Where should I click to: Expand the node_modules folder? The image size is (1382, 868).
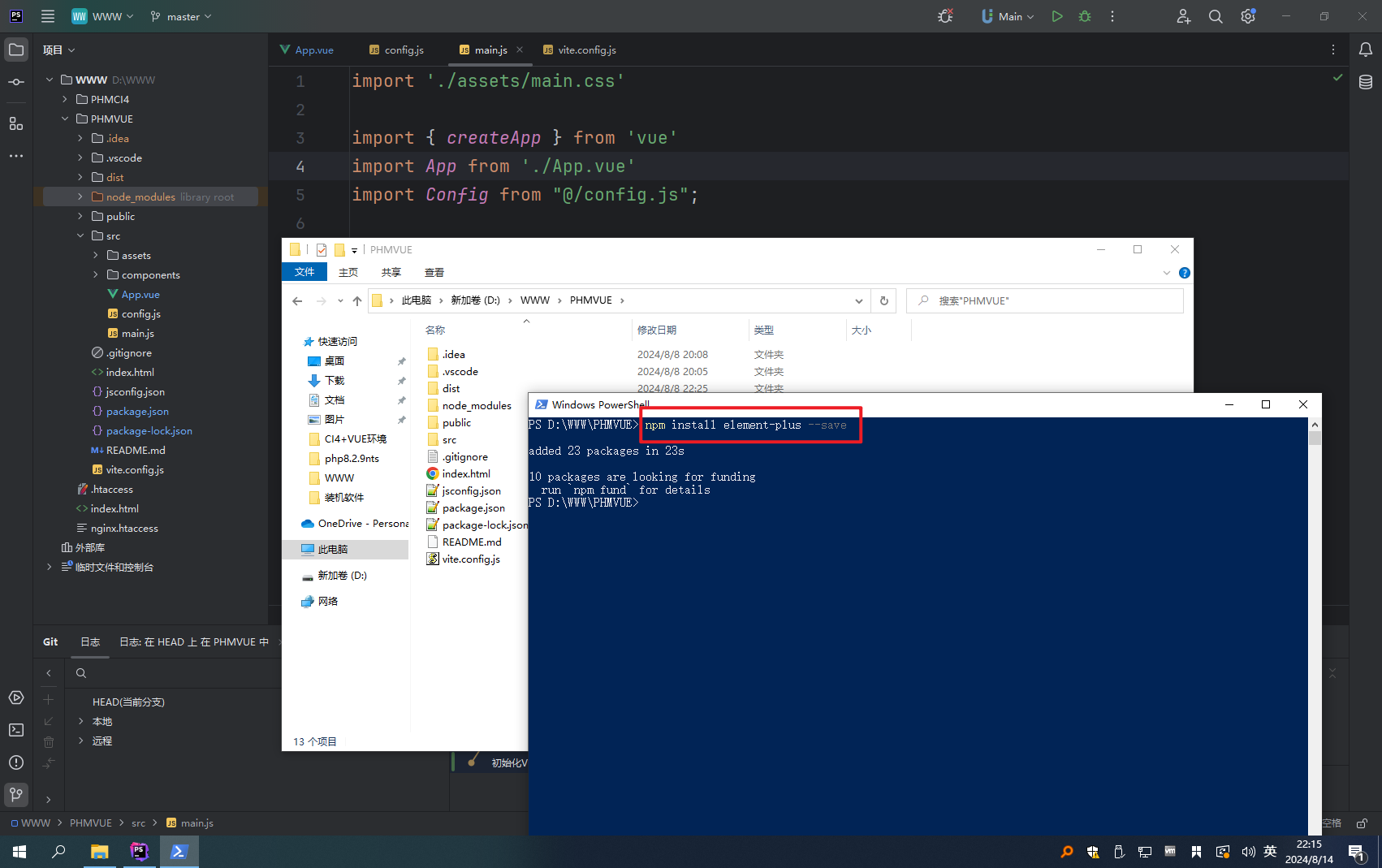(80, 196)
